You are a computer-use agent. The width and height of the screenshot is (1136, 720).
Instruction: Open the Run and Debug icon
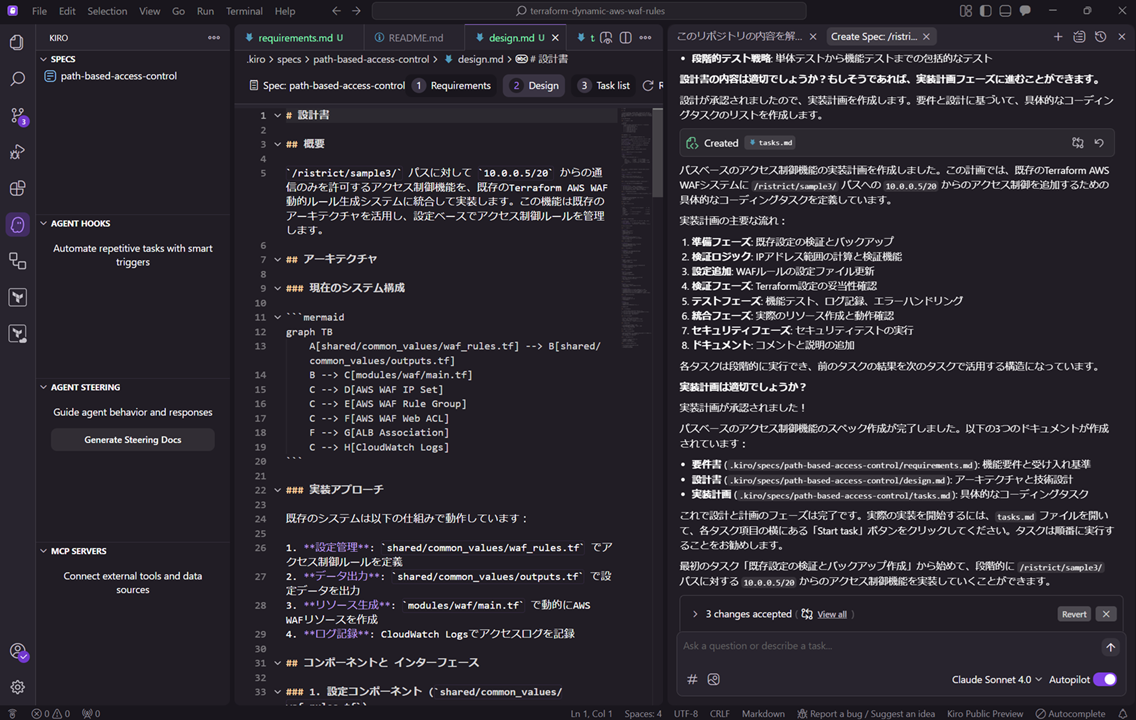(x=17, y=151)
